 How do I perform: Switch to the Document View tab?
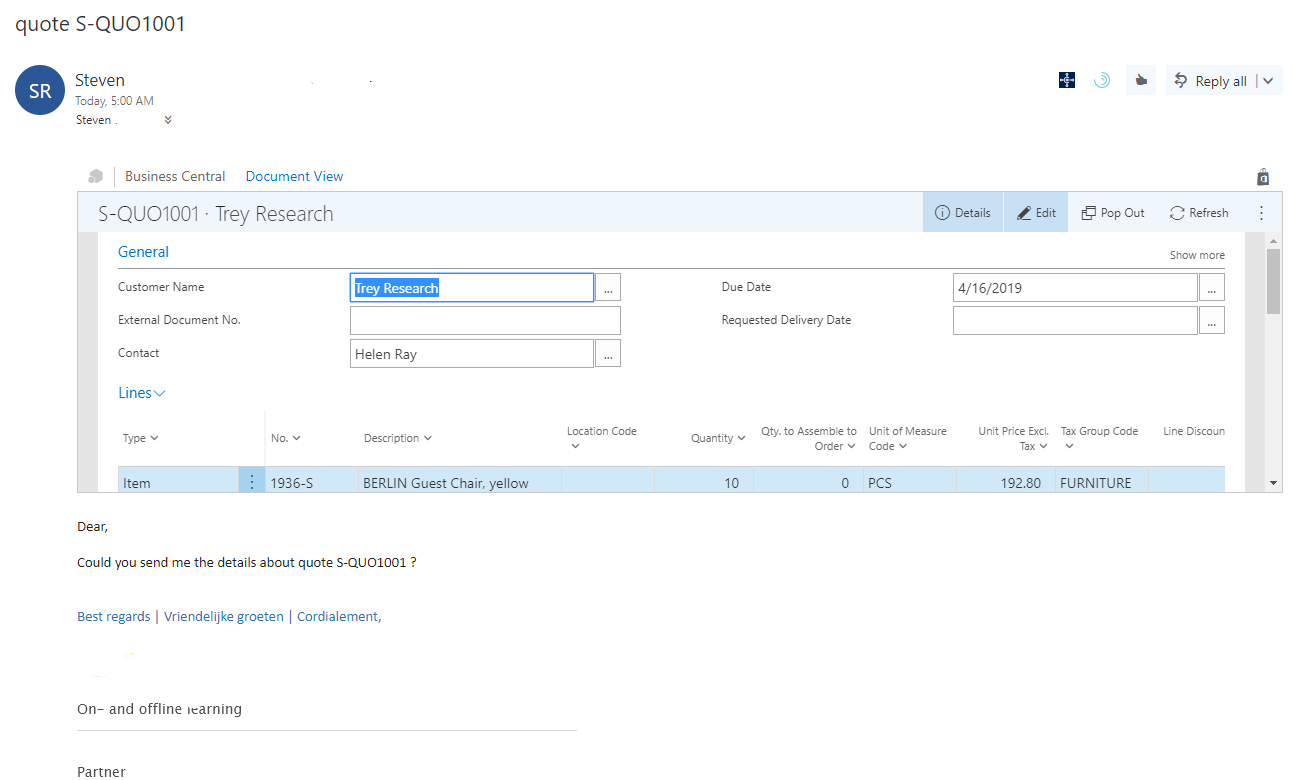click(294, 176)
